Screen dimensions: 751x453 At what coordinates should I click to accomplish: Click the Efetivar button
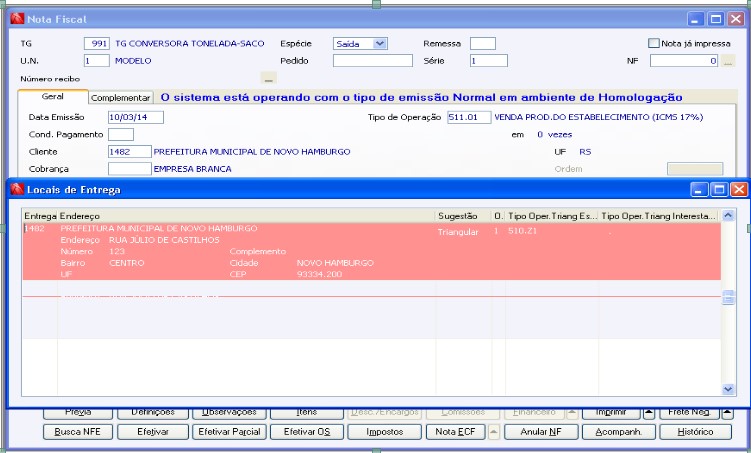click(x=153, y=432)
